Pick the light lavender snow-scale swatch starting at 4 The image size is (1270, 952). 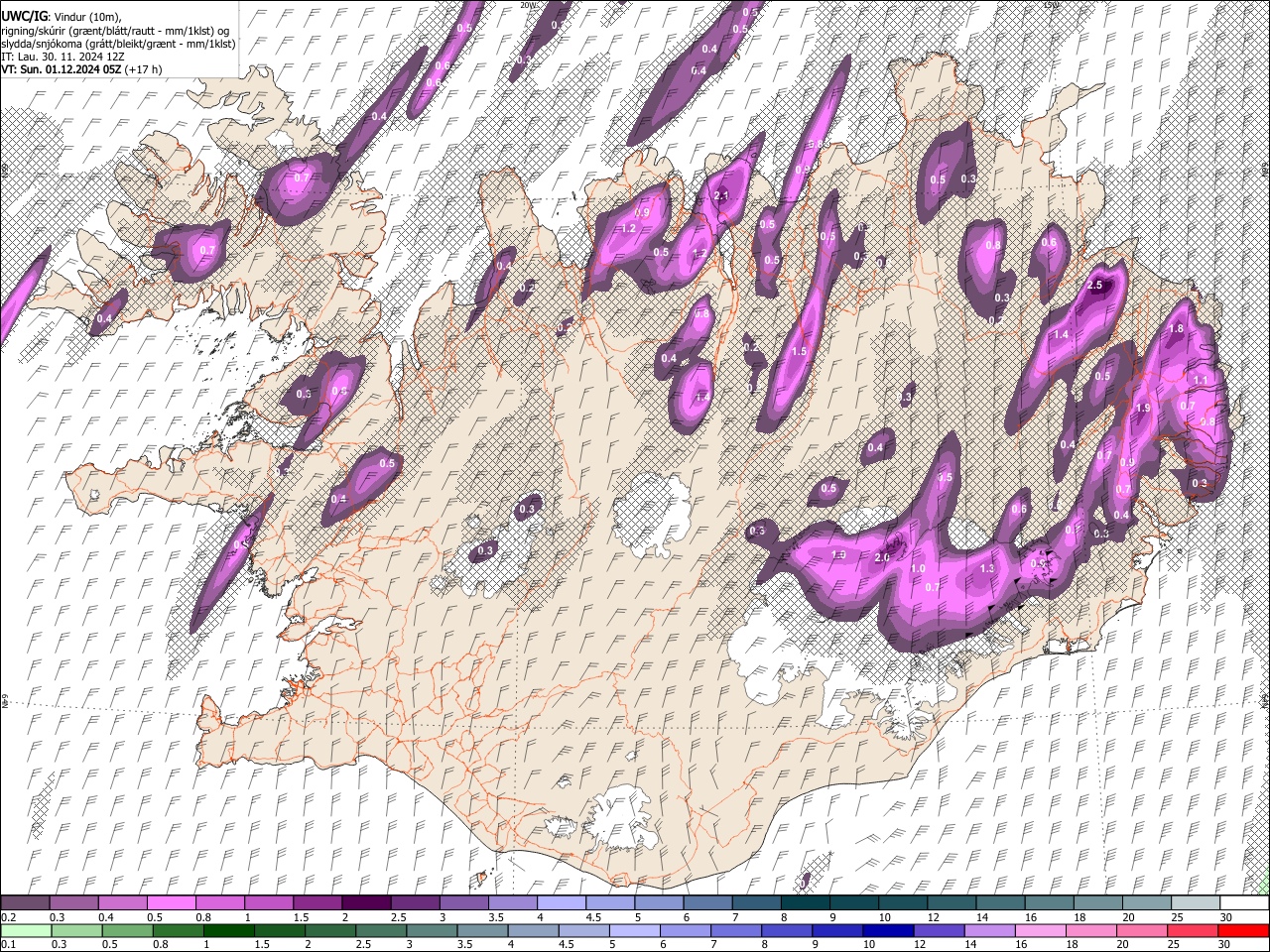(562, 903)
